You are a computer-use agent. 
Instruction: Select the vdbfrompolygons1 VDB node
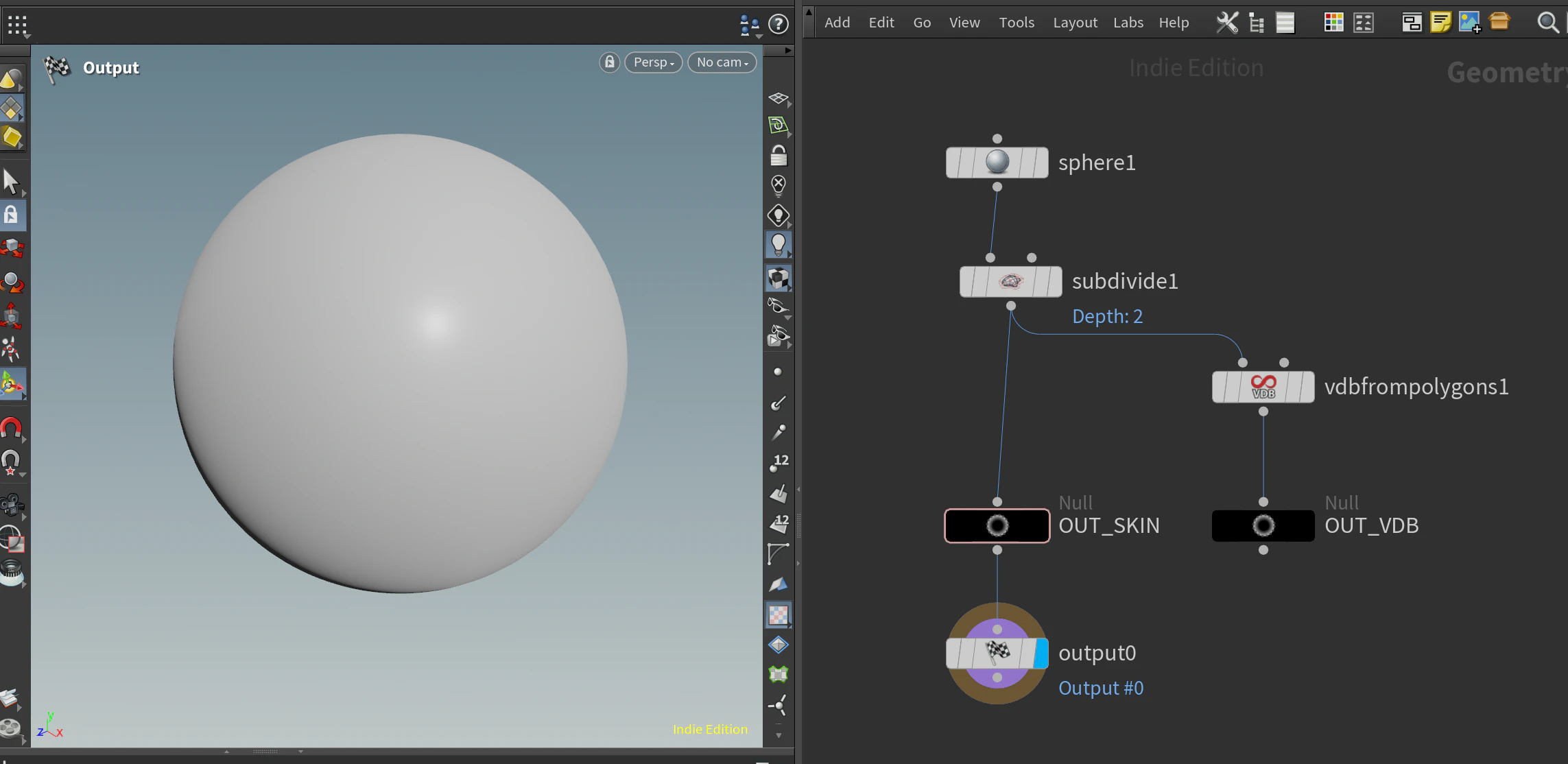(1263, 387)
